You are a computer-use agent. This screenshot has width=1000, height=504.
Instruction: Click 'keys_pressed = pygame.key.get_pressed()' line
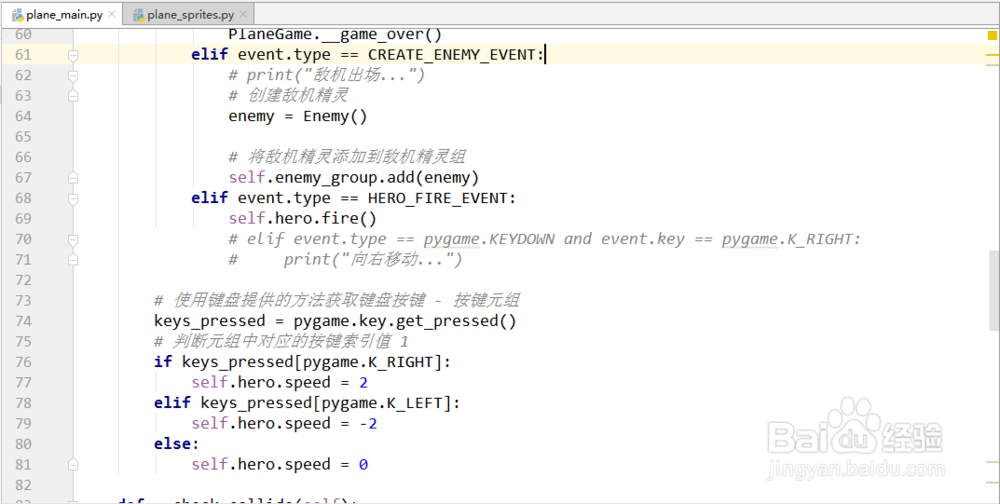pyautogui.click(x=335, y=321)
